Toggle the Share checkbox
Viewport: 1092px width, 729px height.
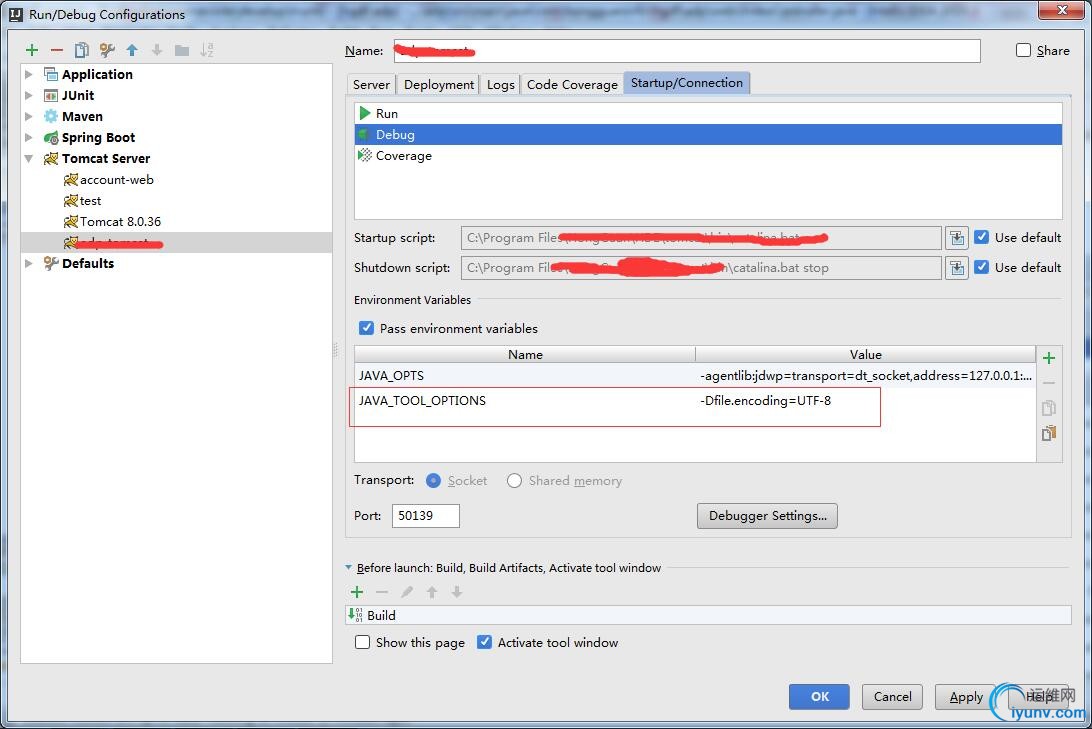tap(1023, 50)
